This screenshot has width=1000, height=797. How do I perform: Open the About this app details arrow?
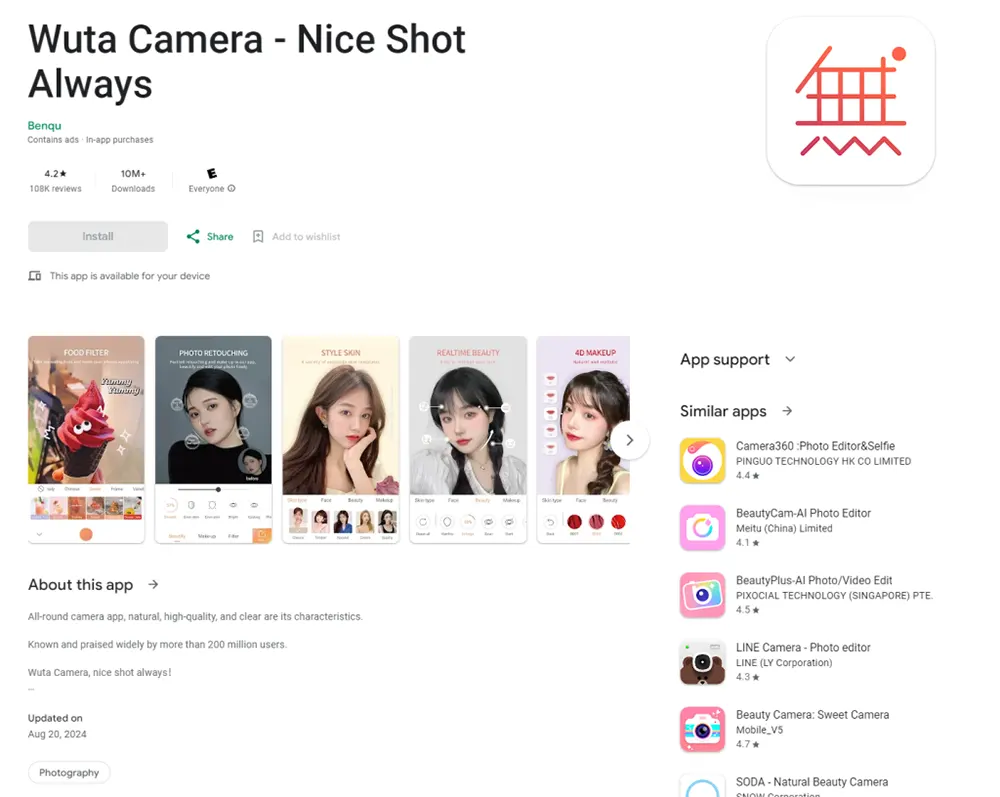152,585
